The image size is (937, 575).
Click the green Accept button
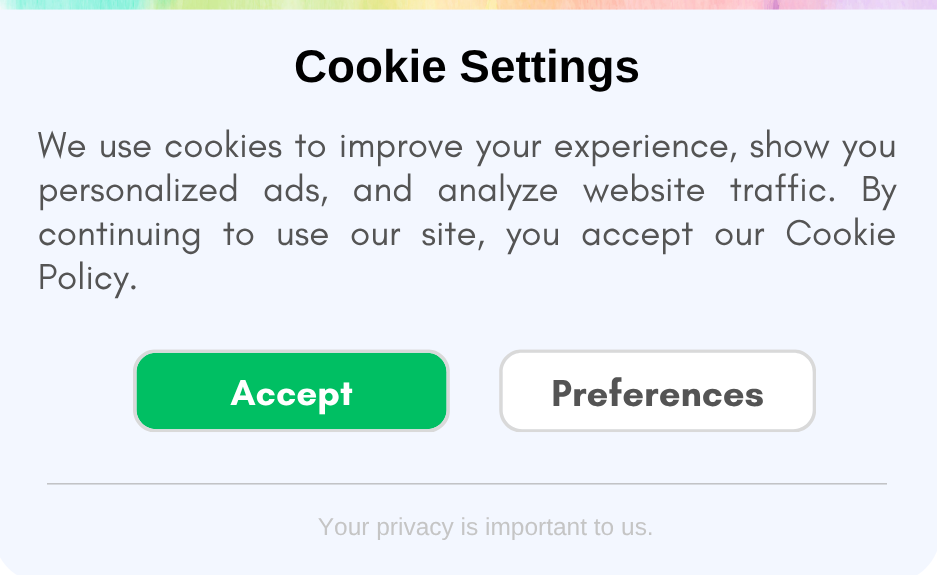pos(291,392)
